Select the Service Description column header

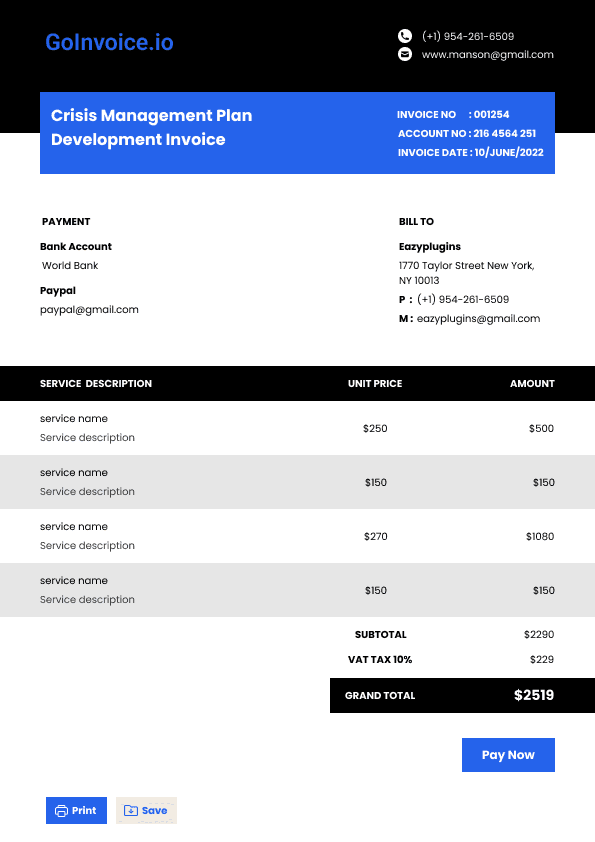(x=96, y=383)
